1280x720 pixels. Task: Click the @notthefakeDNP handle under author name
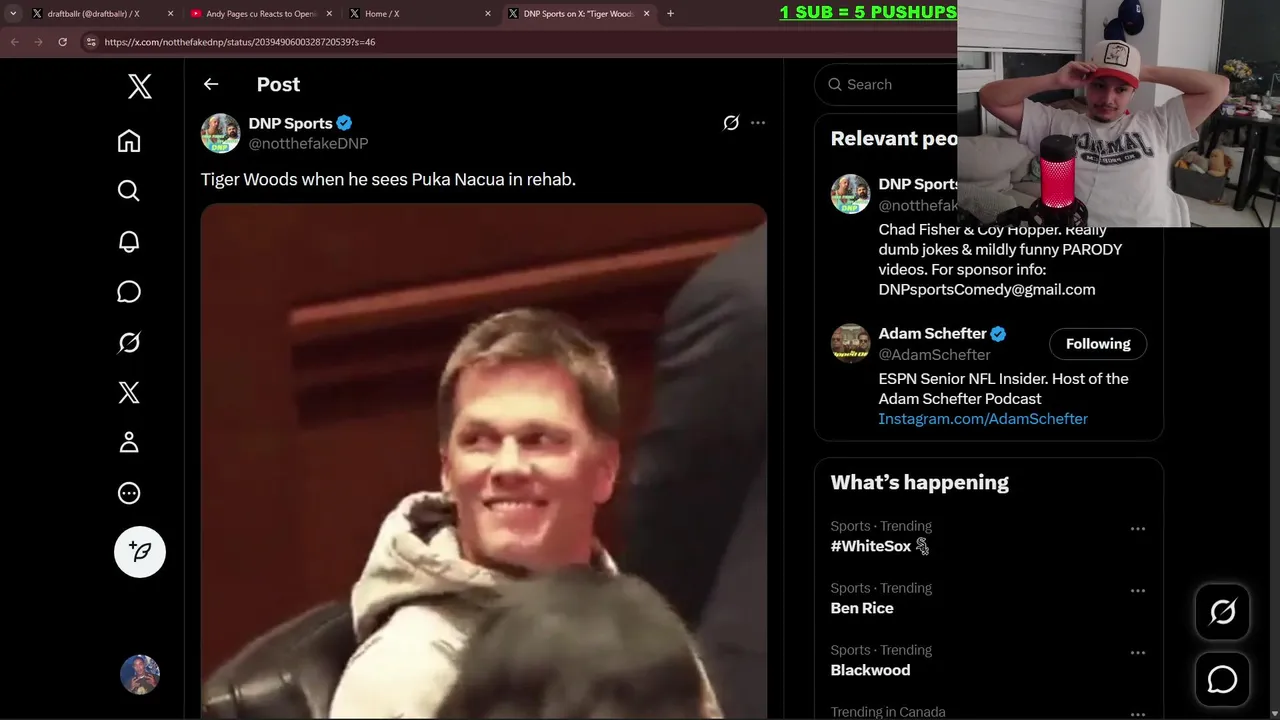click(308, 144)
